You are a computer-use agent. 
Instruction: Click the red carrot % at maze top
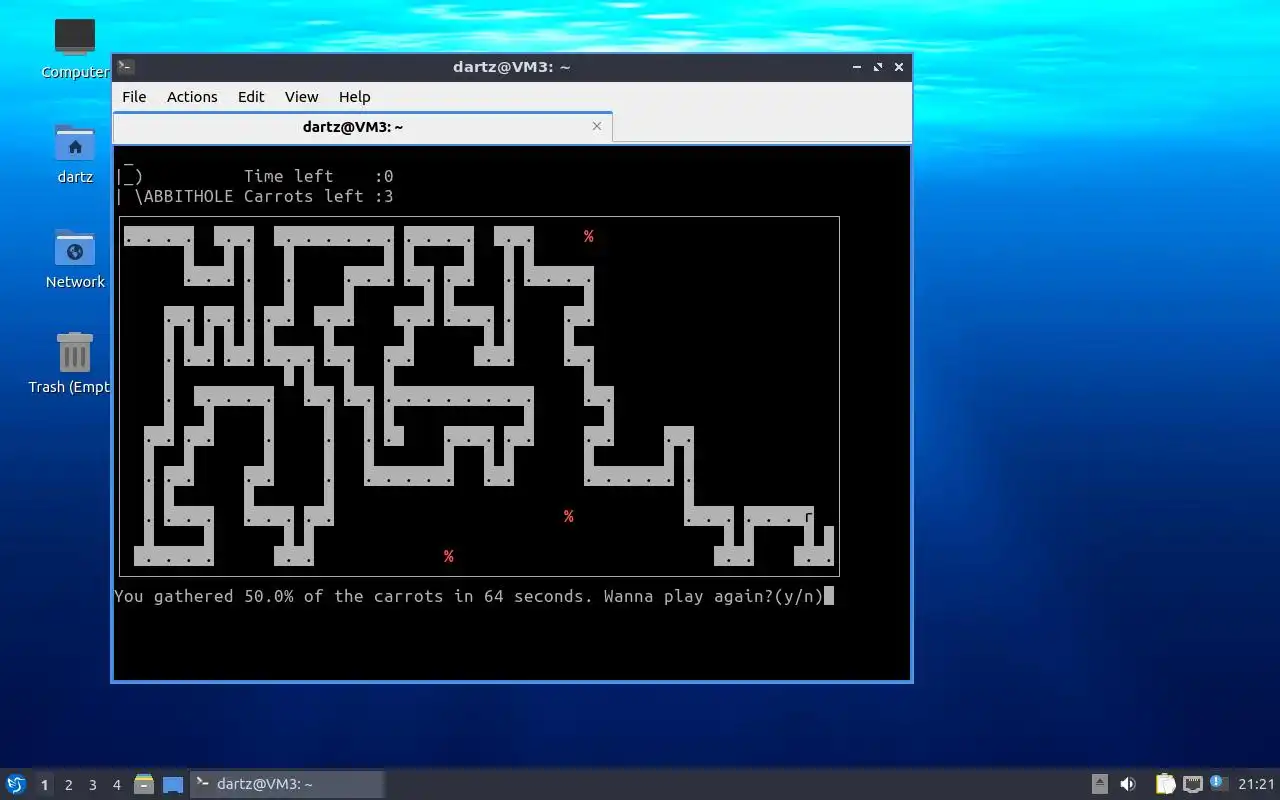pos(589,236)
